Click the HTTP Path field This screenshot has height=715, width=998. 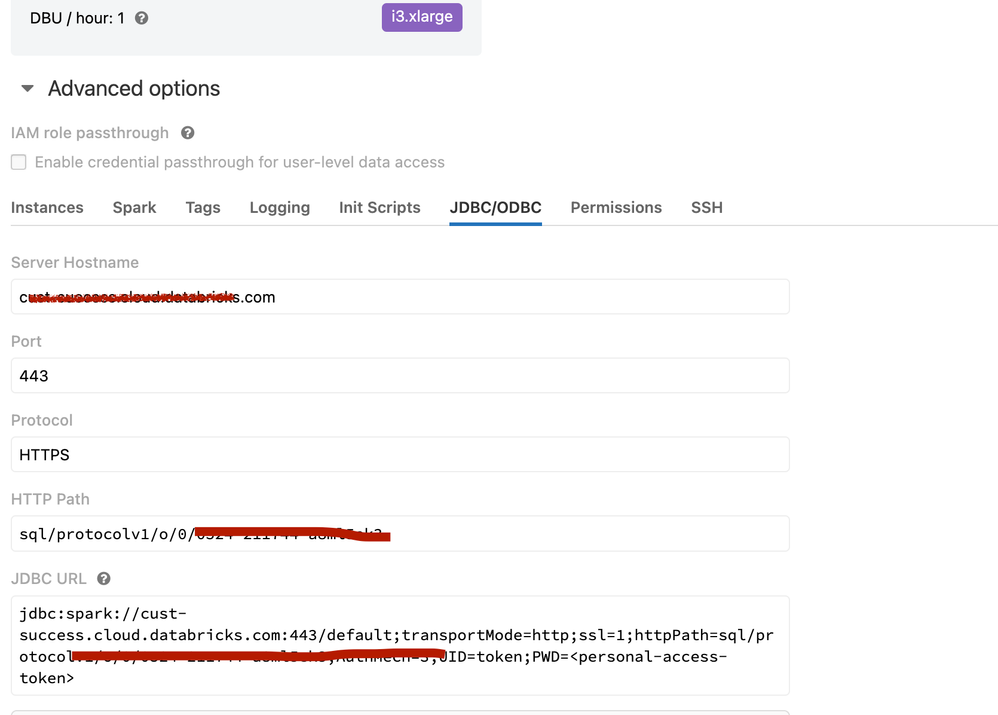pyautogui.click(x=400, y=534)
